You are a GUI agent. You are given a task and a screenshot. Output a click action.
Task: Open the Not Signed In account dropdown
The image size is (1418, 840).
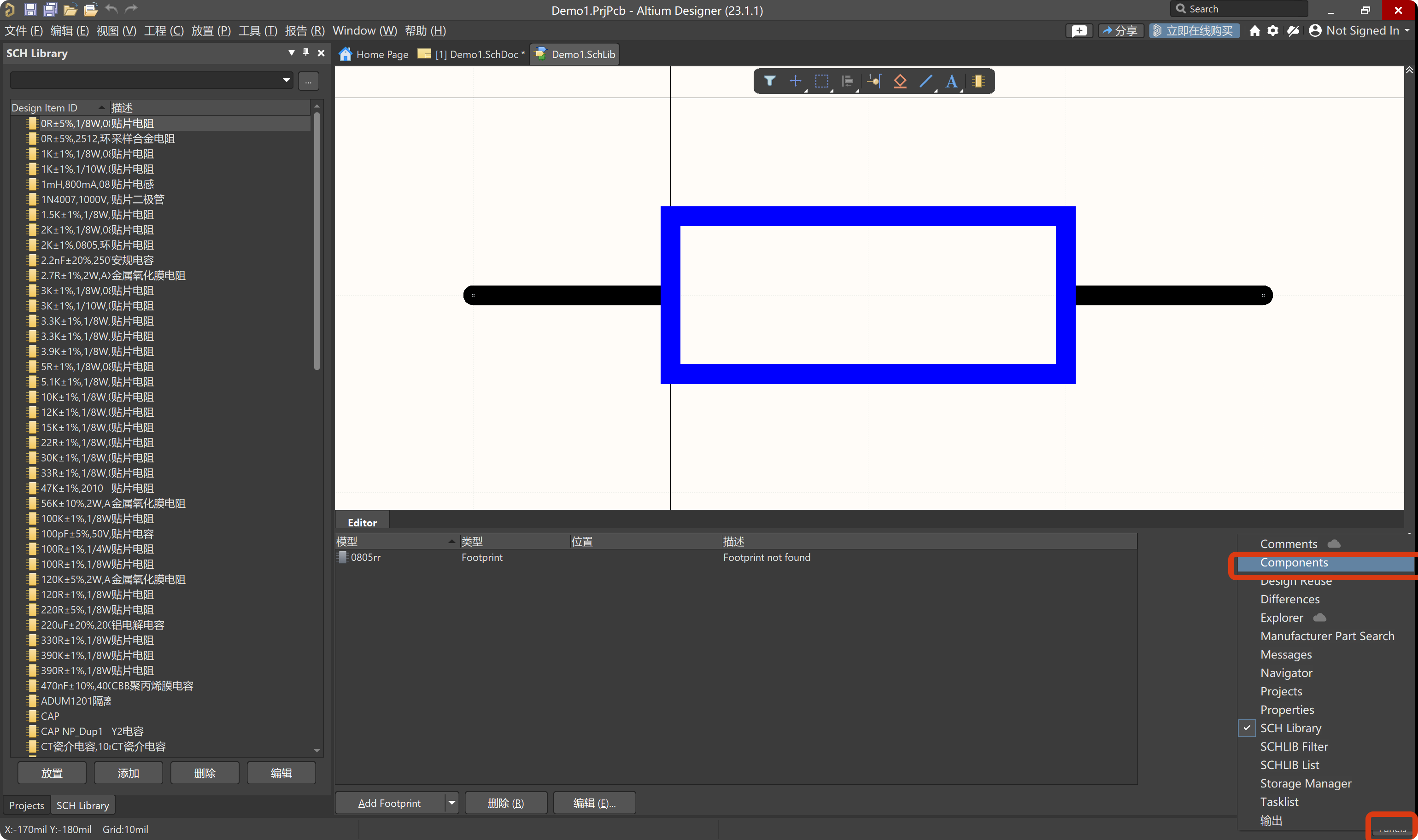coord(1360,30)
